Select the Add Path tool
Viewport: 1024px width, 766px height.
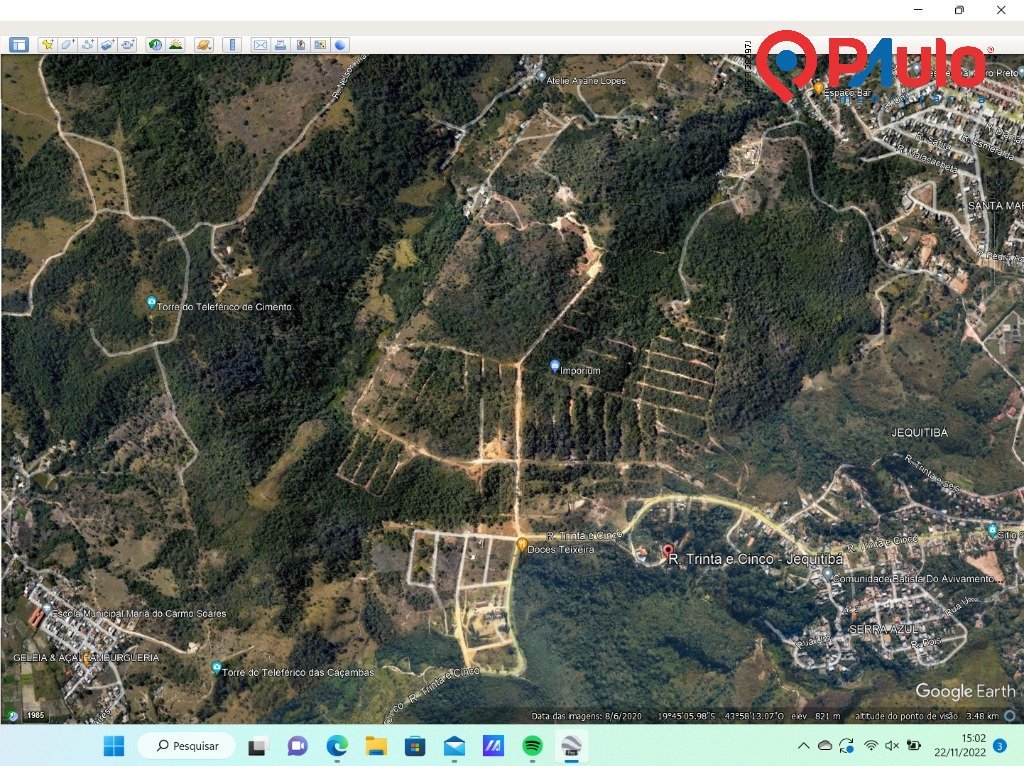tap(87, 44)
